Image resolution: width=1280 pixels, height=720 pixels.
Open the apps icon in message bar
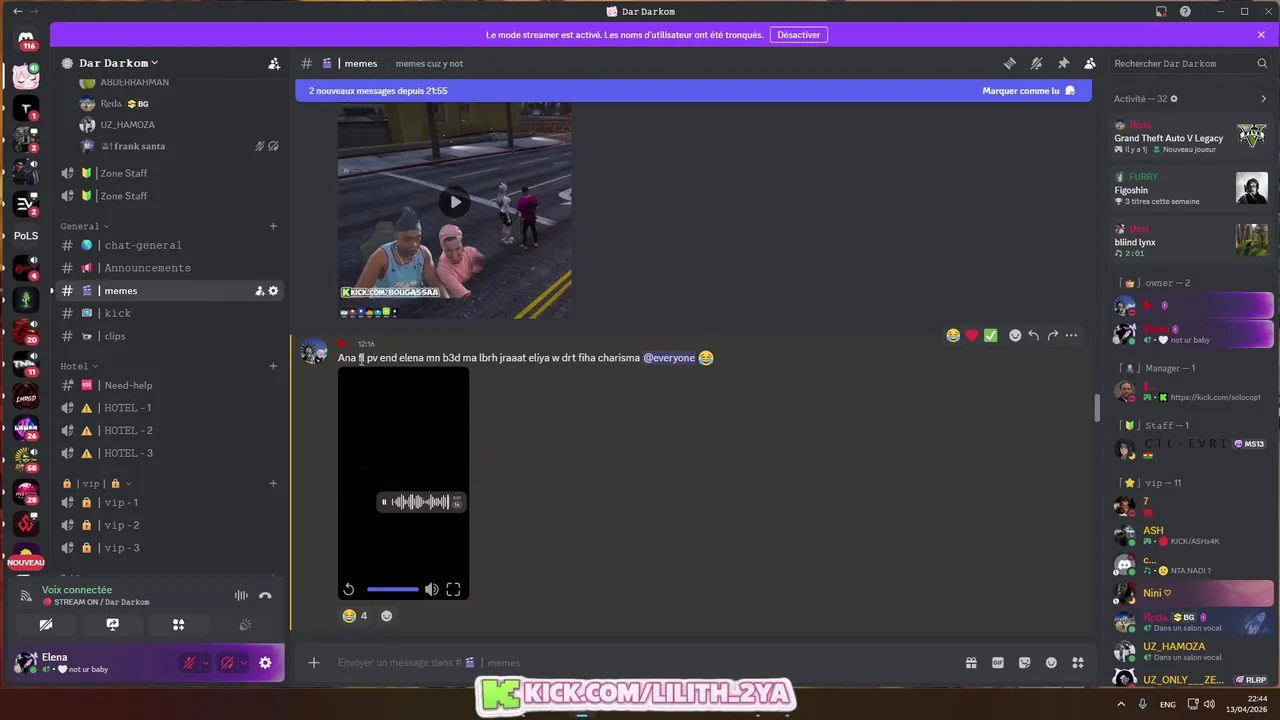click(1078, 662)
